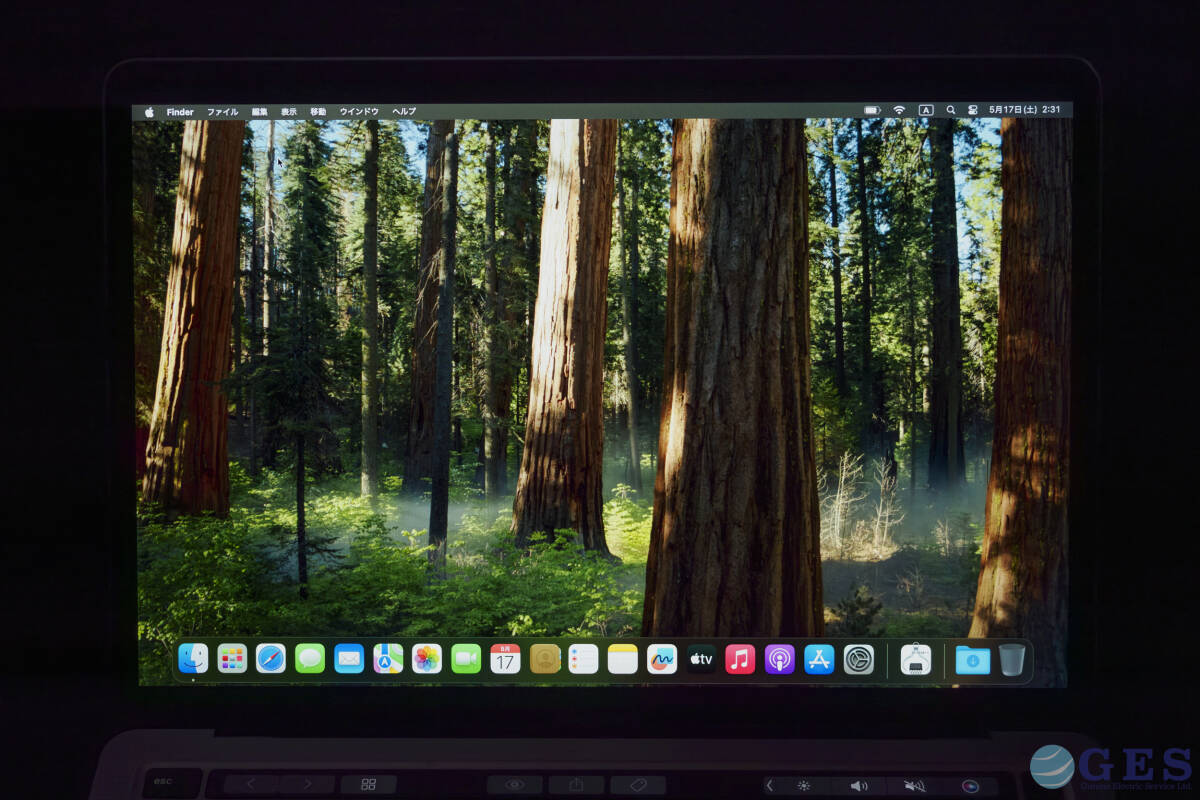
Task: Open Control Center in the menu bar
Action: [972, 110]
